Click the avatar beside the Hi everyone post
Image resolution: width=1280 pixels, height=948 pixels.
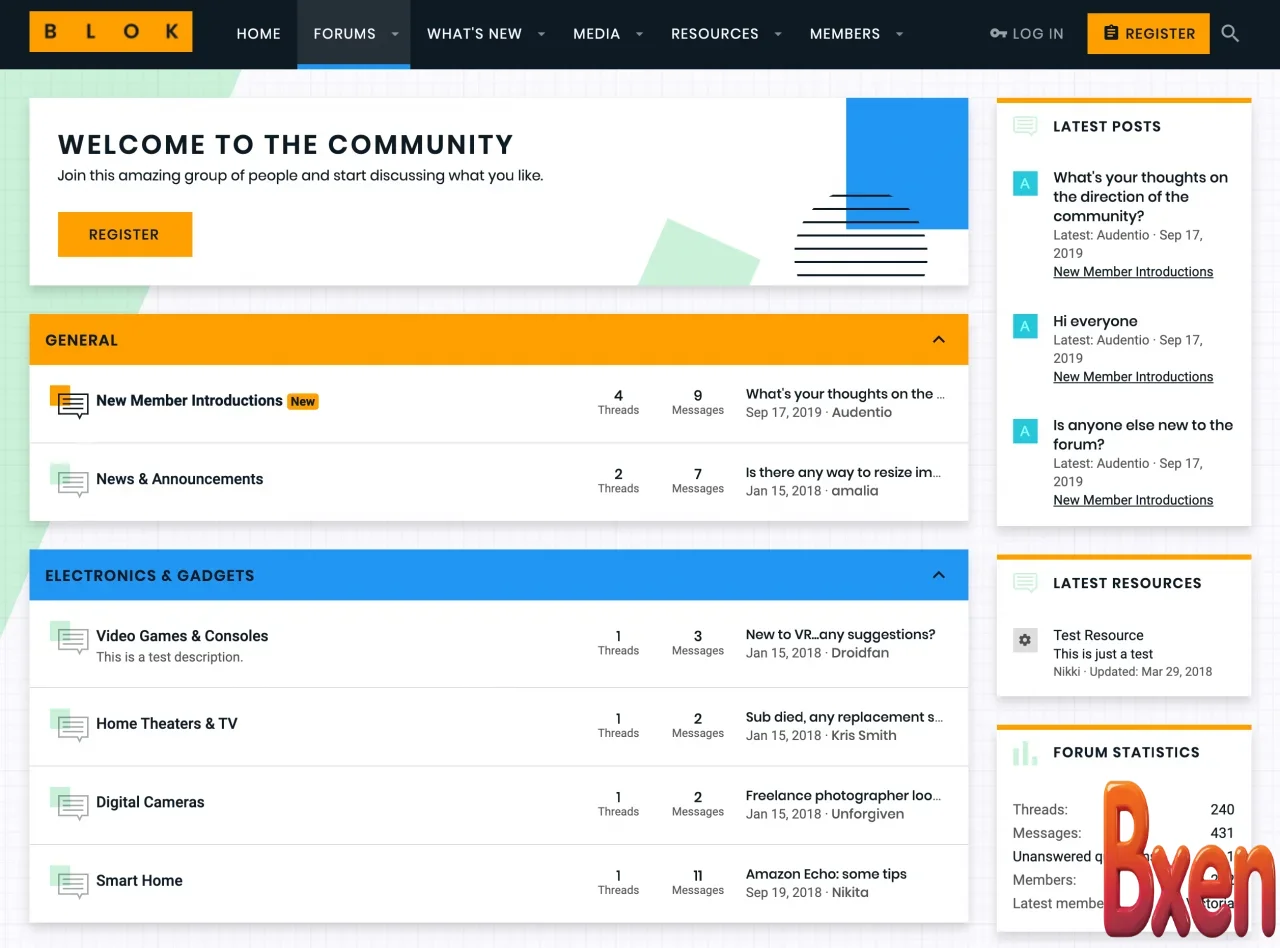coord(1024,326)
